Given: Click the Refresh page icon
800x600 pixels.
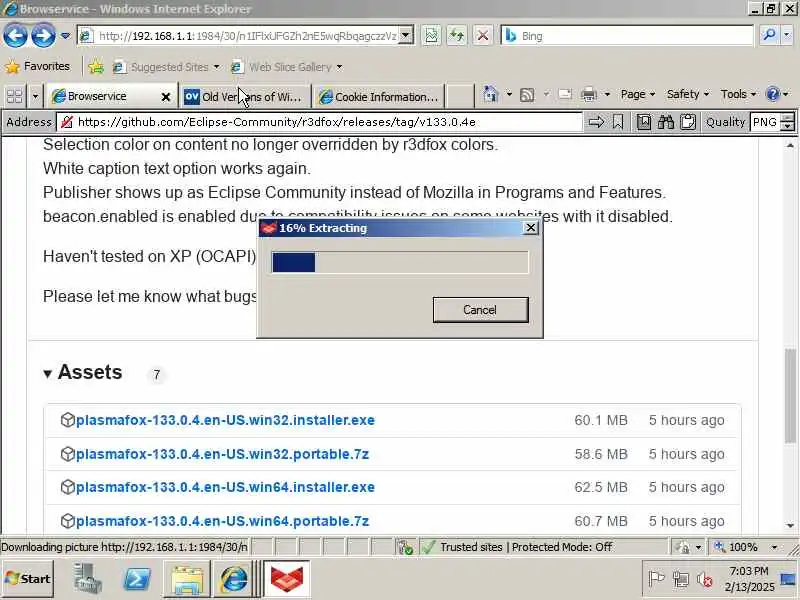Looking at the screenshot, I should (457, 36).
